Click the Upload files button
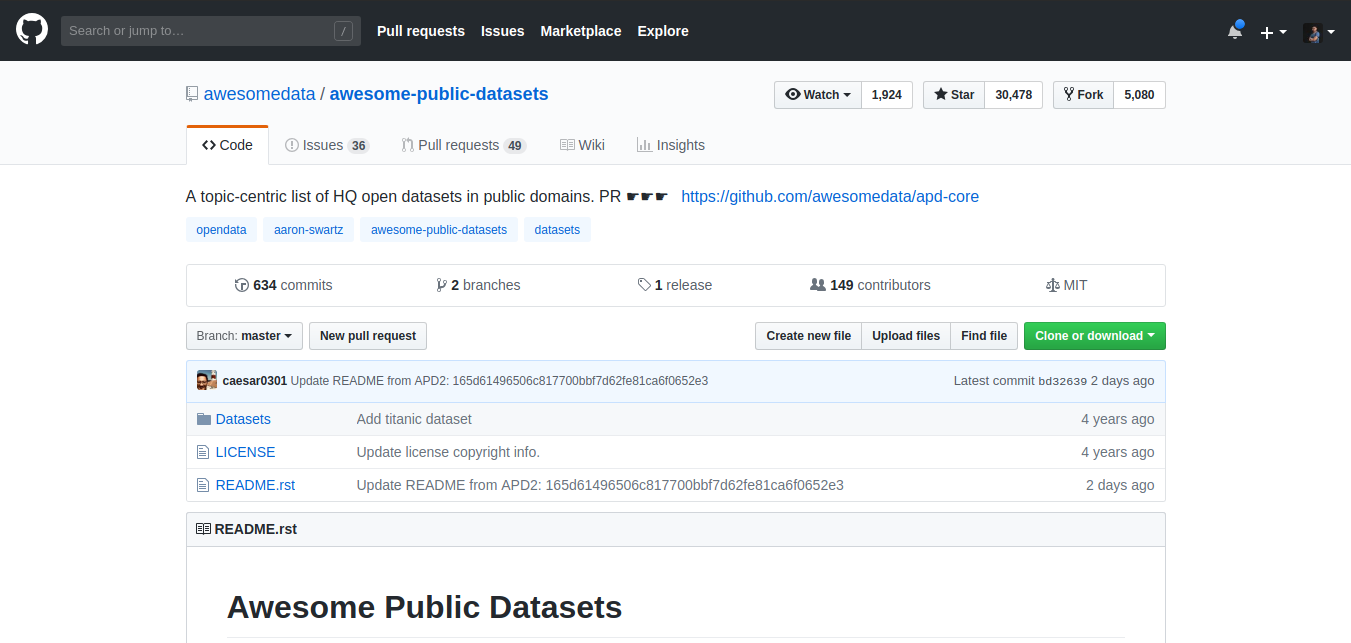The width and height of the screenshot is (1351, 643). point(906,336)
